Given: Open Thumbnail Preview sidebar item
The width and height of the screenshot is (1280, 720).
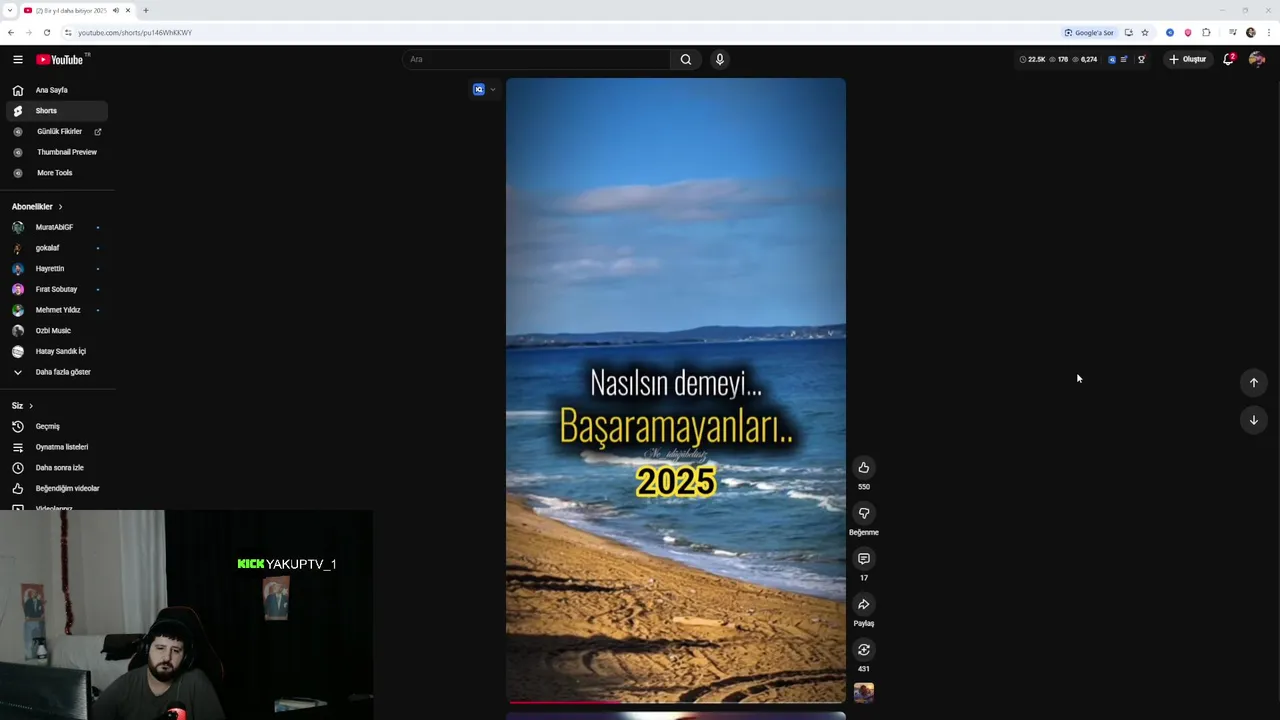Looking at the screenshot, I should pyautogui.click(x=57, y=152).
